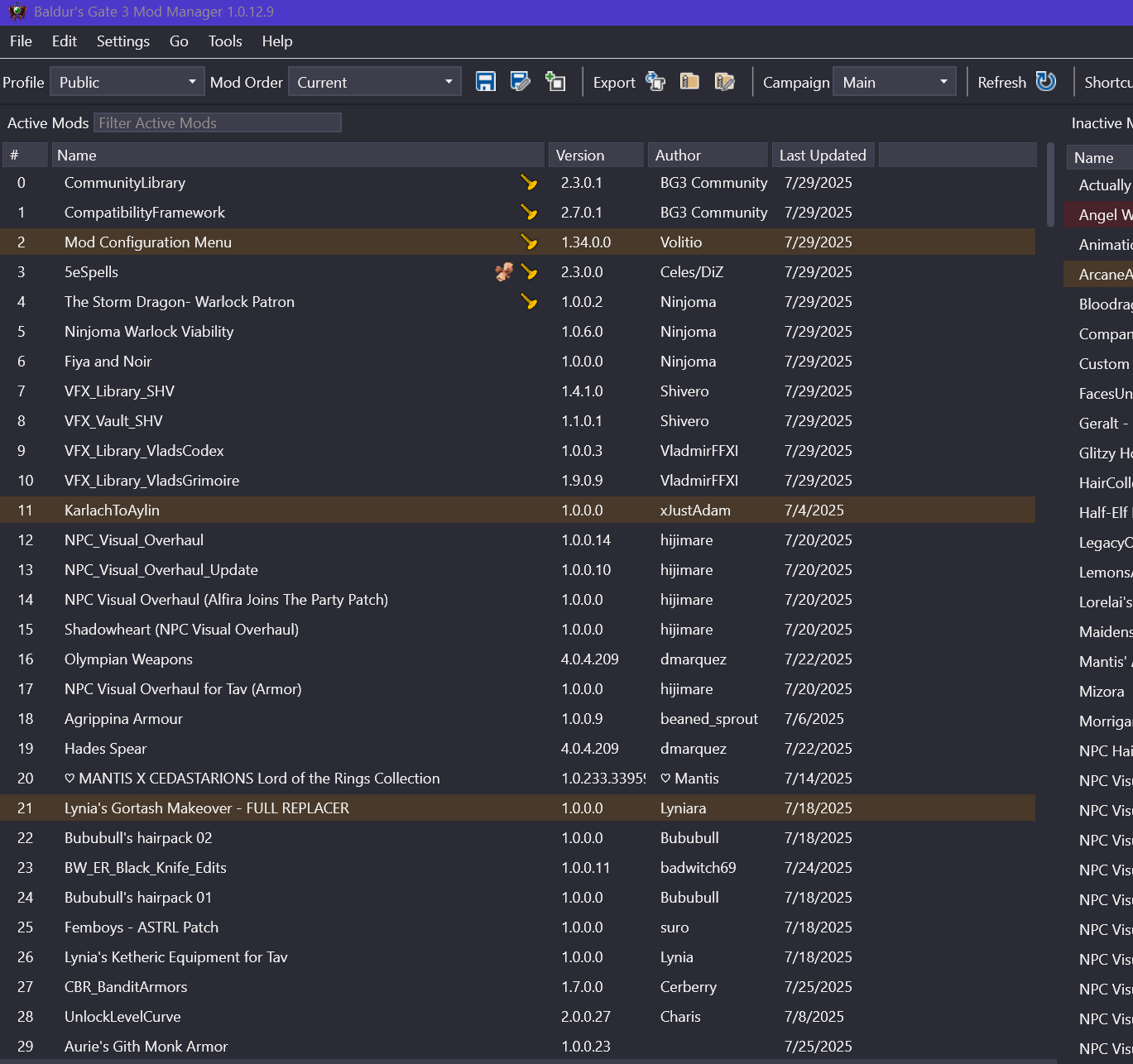1133x1064 pixels.
Task: Select the Olympian Weapons mod
Action: pyautogui.click(x=517, y=659)
